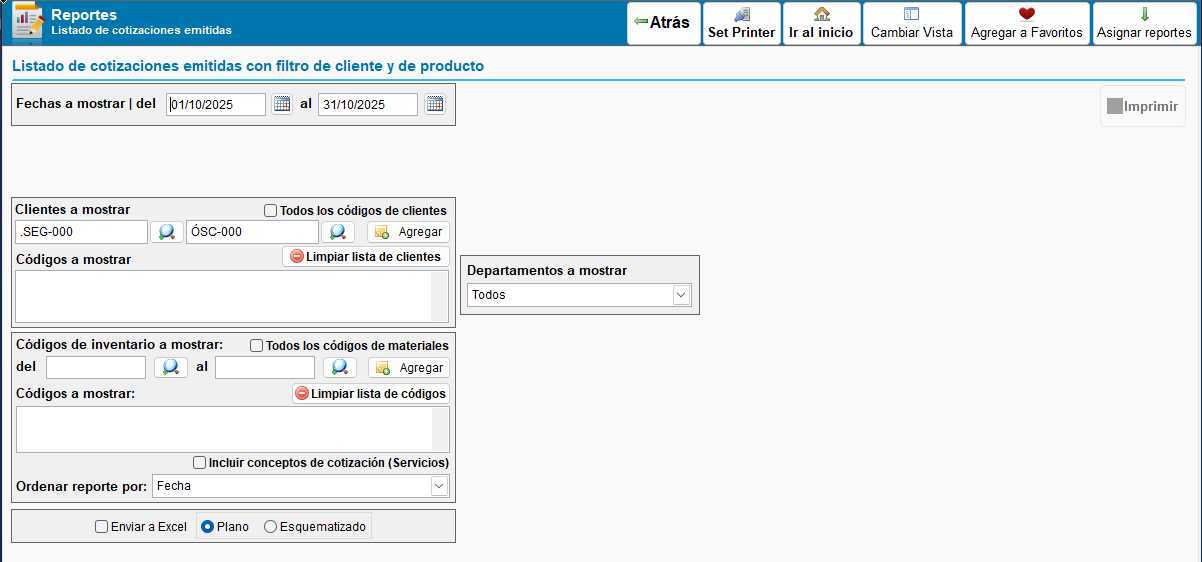Search client next to ÓSC-000 field
Screen dimensions: 1202x562
338,232
